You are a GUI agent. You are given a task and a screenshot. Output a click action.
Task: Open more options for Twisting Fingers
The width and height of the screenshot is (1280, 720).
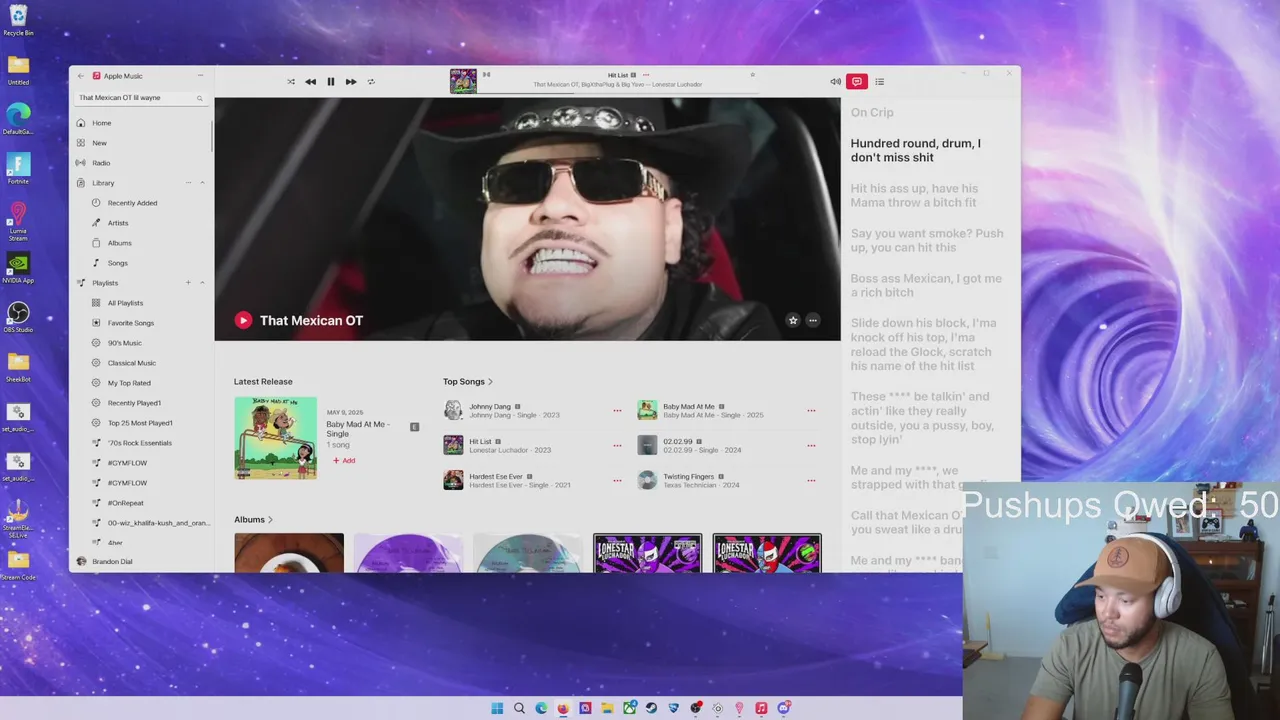pyautogui.click(x=811, y=481)
